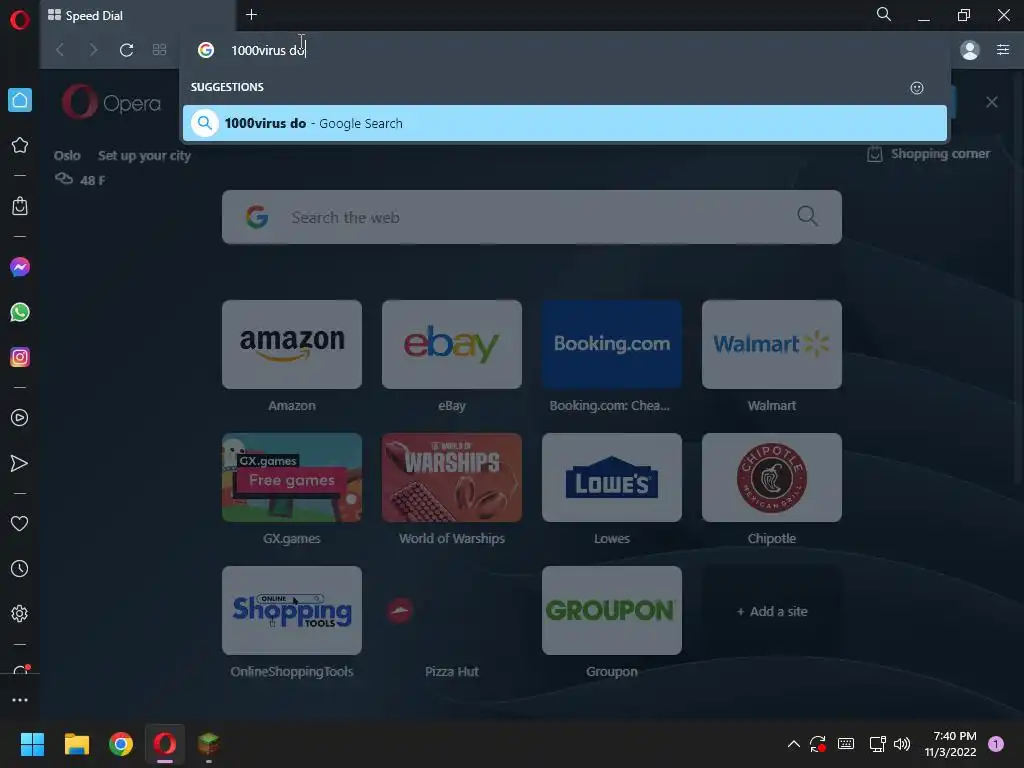Open the Lowes speed dial tile
The height and width of the screenshot is (768, 1024).
(612, 477)
